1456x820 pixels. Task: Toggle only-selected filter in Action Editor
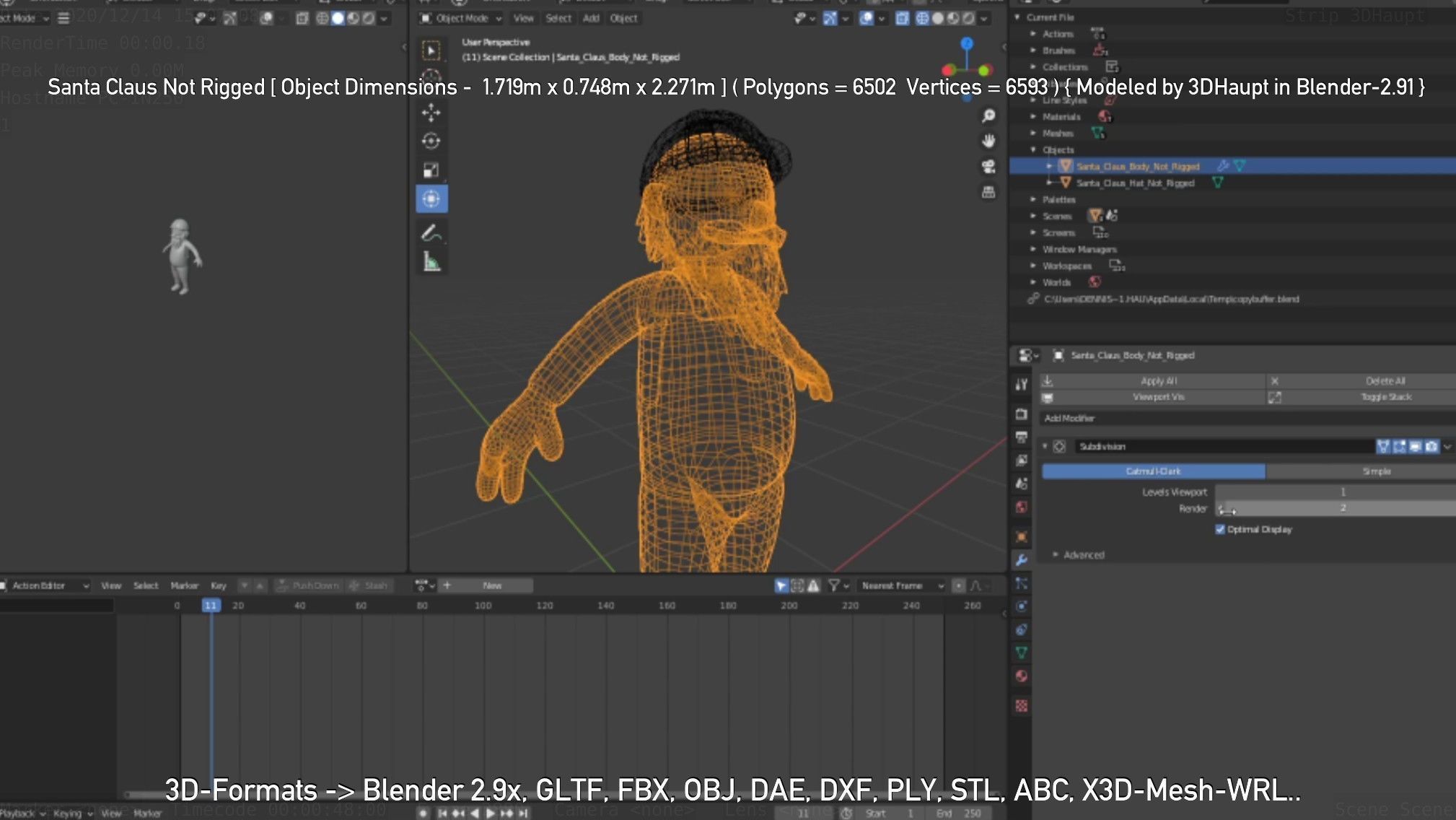781,585
